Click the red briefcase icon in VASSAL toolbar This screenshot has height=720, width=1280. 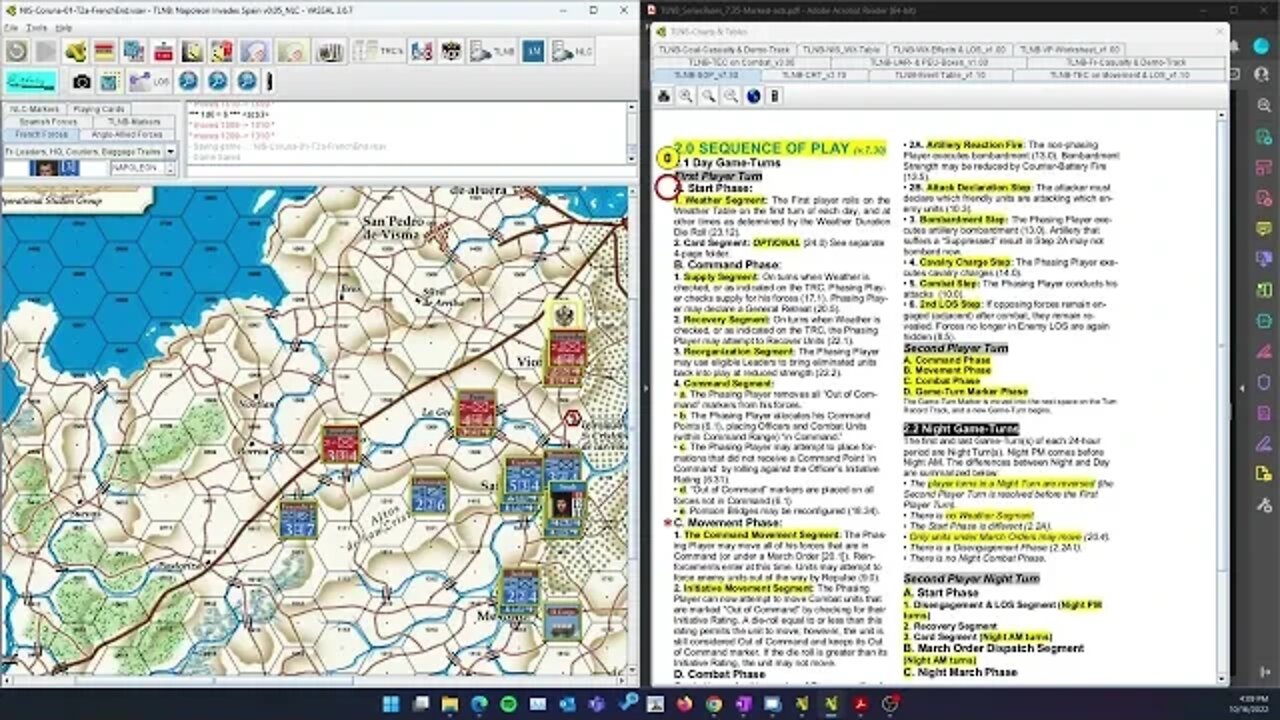[163, 51]
